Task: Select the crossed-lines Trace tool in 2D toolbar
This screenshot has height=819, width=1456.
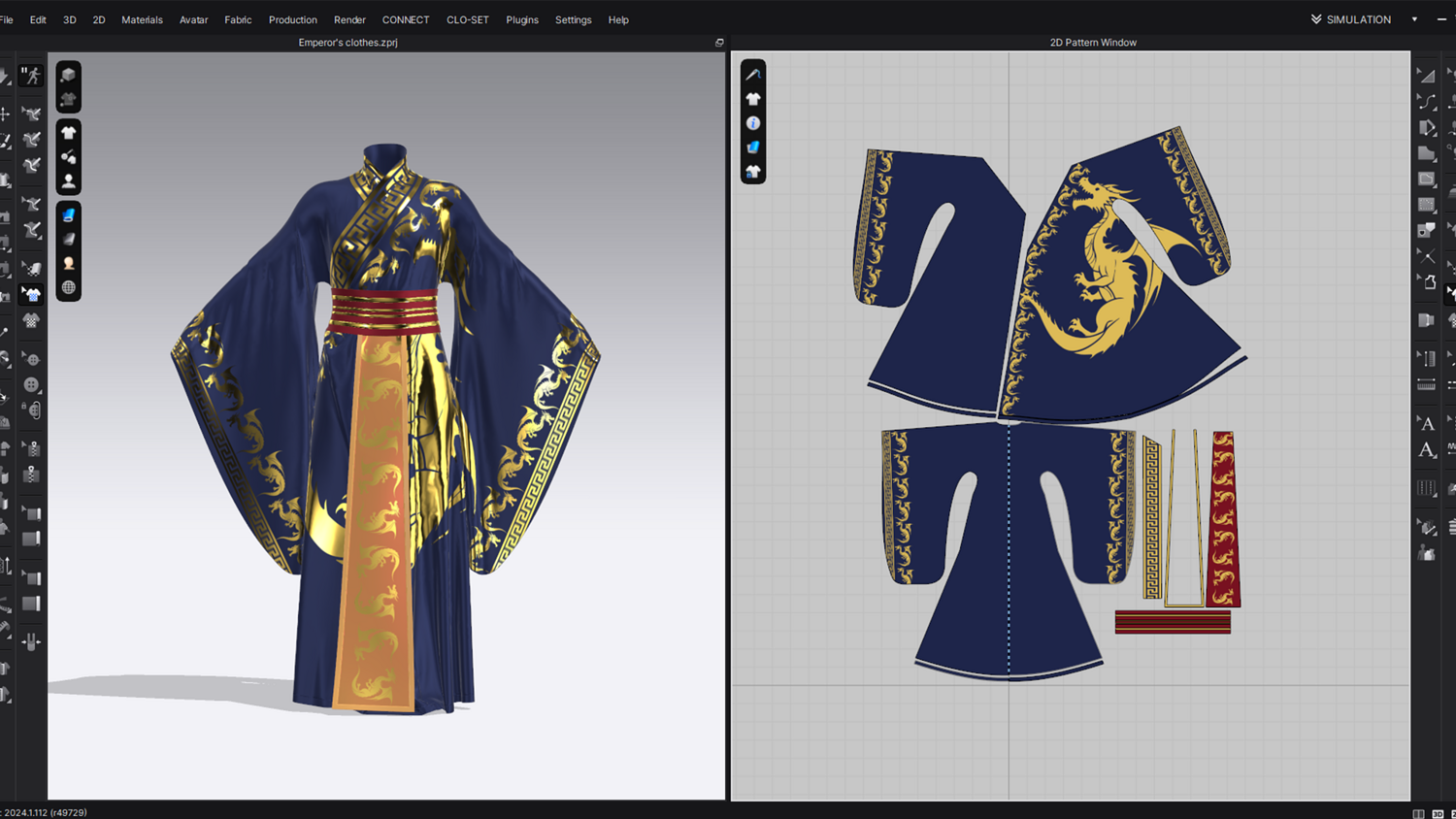Action: (x=1426, y=256)
